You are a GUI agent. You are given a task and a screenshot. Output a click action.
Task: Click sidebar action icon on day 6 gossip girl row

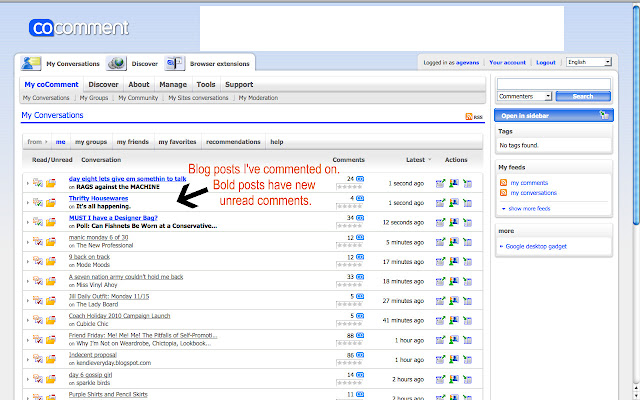[468, 379]
